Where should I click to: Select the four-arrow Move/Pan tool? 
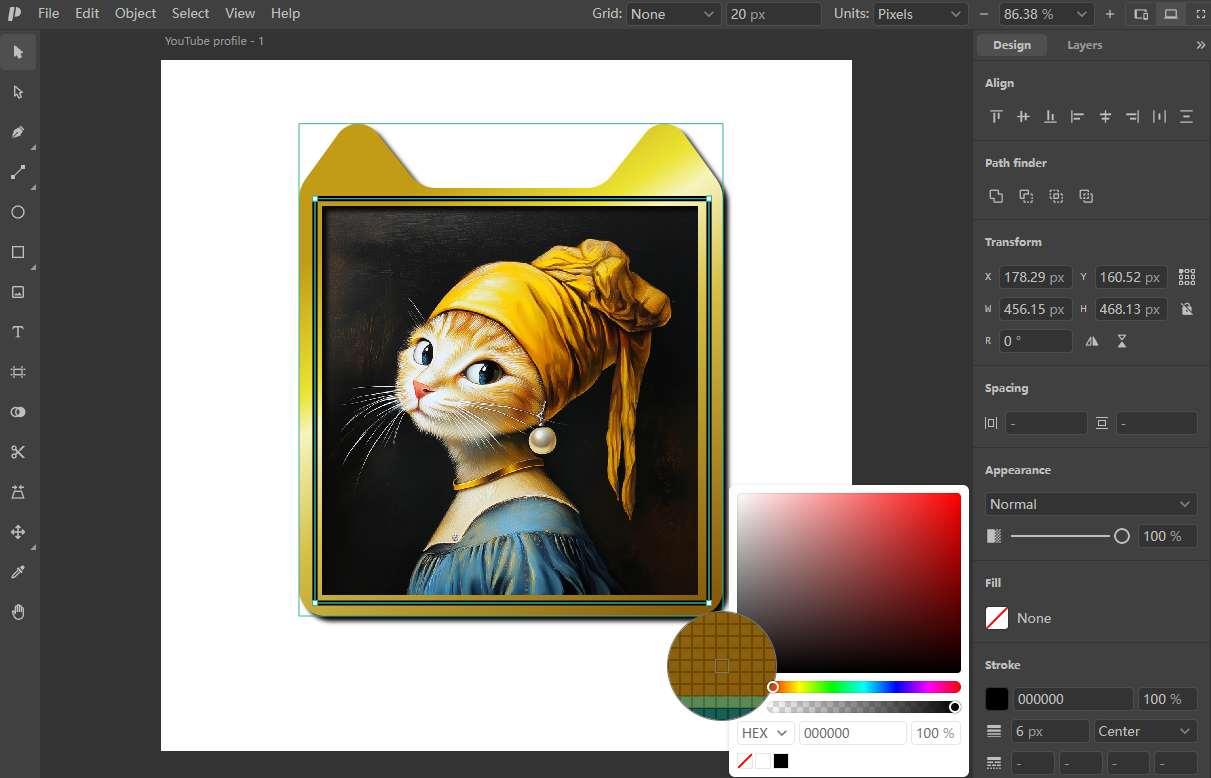click(x=18, y=532)
